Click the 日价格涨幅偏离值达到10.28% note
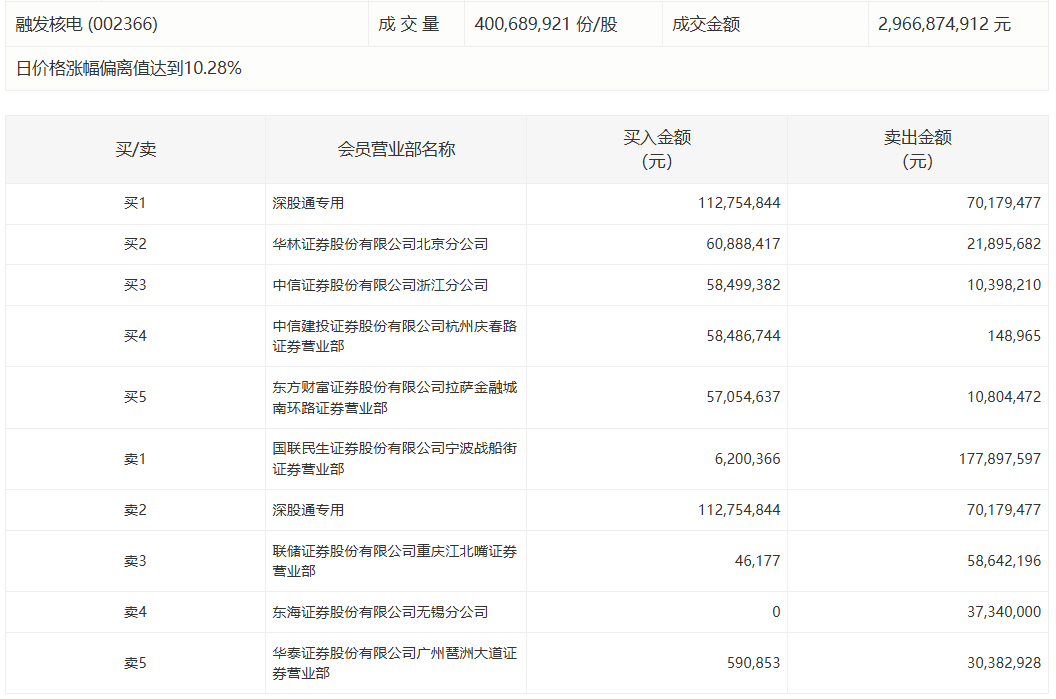Image resolution: width=1056 pixels, height=699 pixels. (x=129, y=68)
